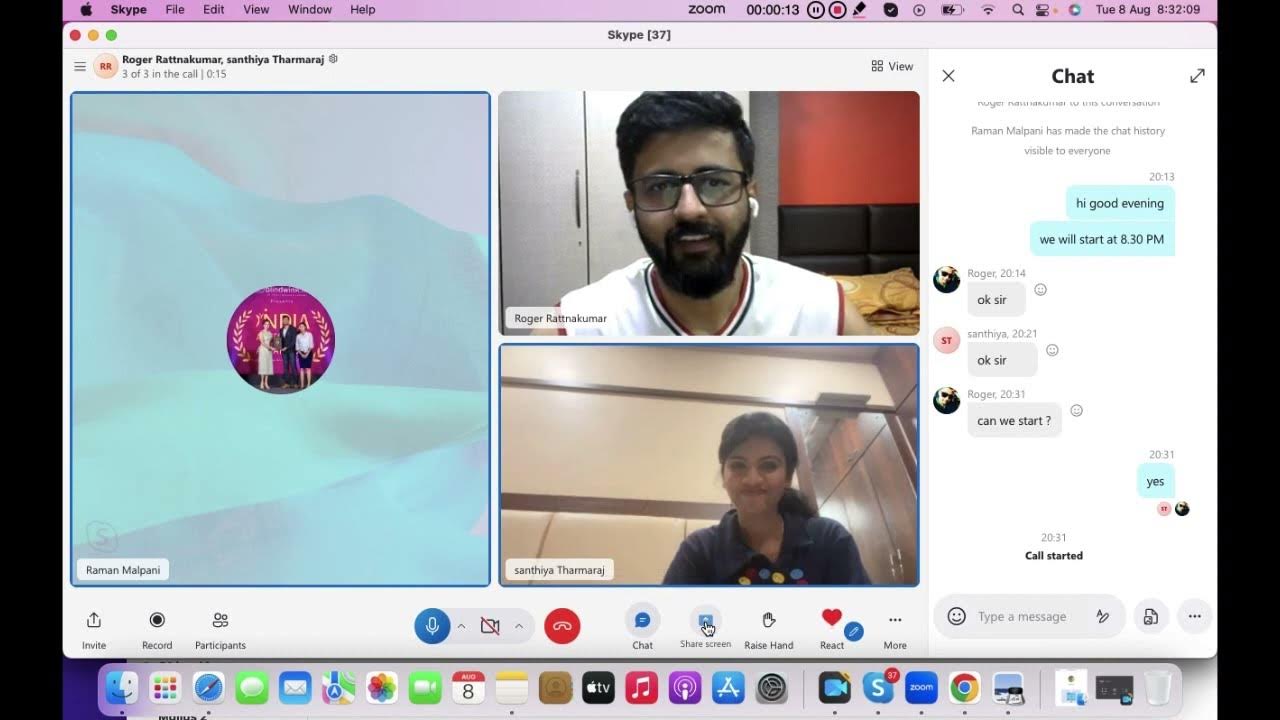React to 'can we start ?' message
The width and height of the screenshot is (1280, 720).
1076,411
